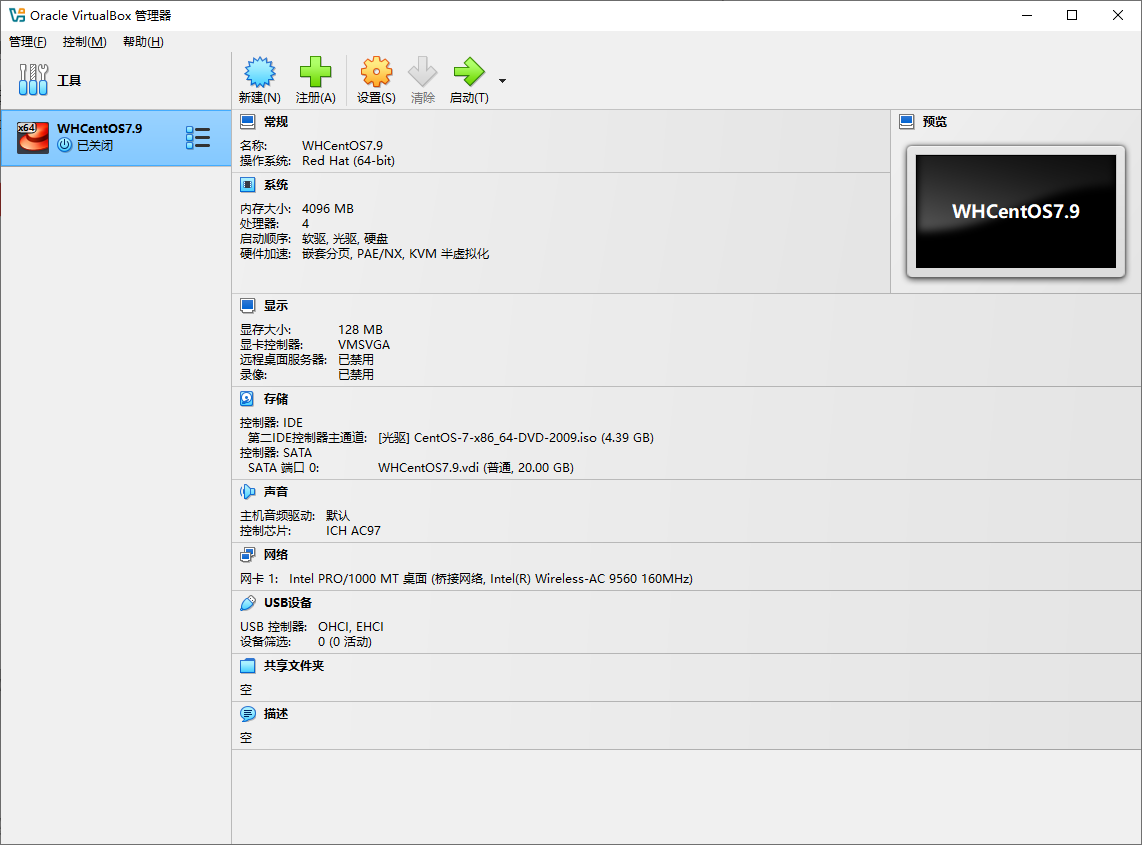Image resolution: width=1142 pixels, height=845 pixels.
Task: Click the 显示 monitor icon
Action: coord(248,306)
